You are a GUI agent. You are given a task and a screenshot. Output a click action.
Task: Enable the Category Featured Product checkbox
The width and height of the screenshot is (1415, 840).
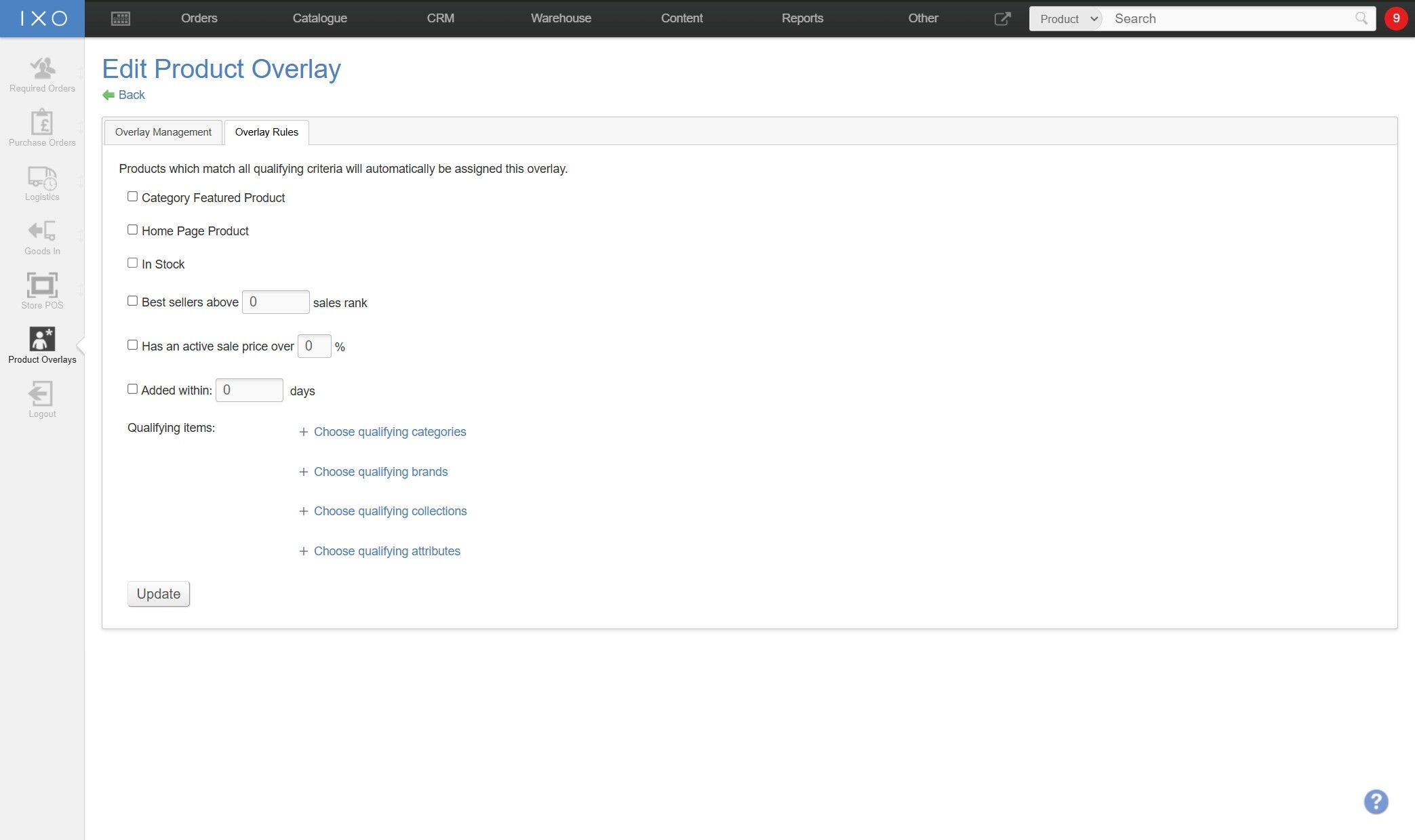(x=132, y=197)
